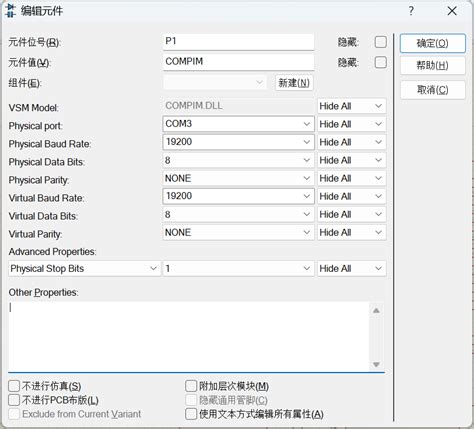The height and width of the screenshot is (429, 474).
Task: Open the Physical port COM3 dropdown
Action: pyautogui.click(x=238, y=124)
